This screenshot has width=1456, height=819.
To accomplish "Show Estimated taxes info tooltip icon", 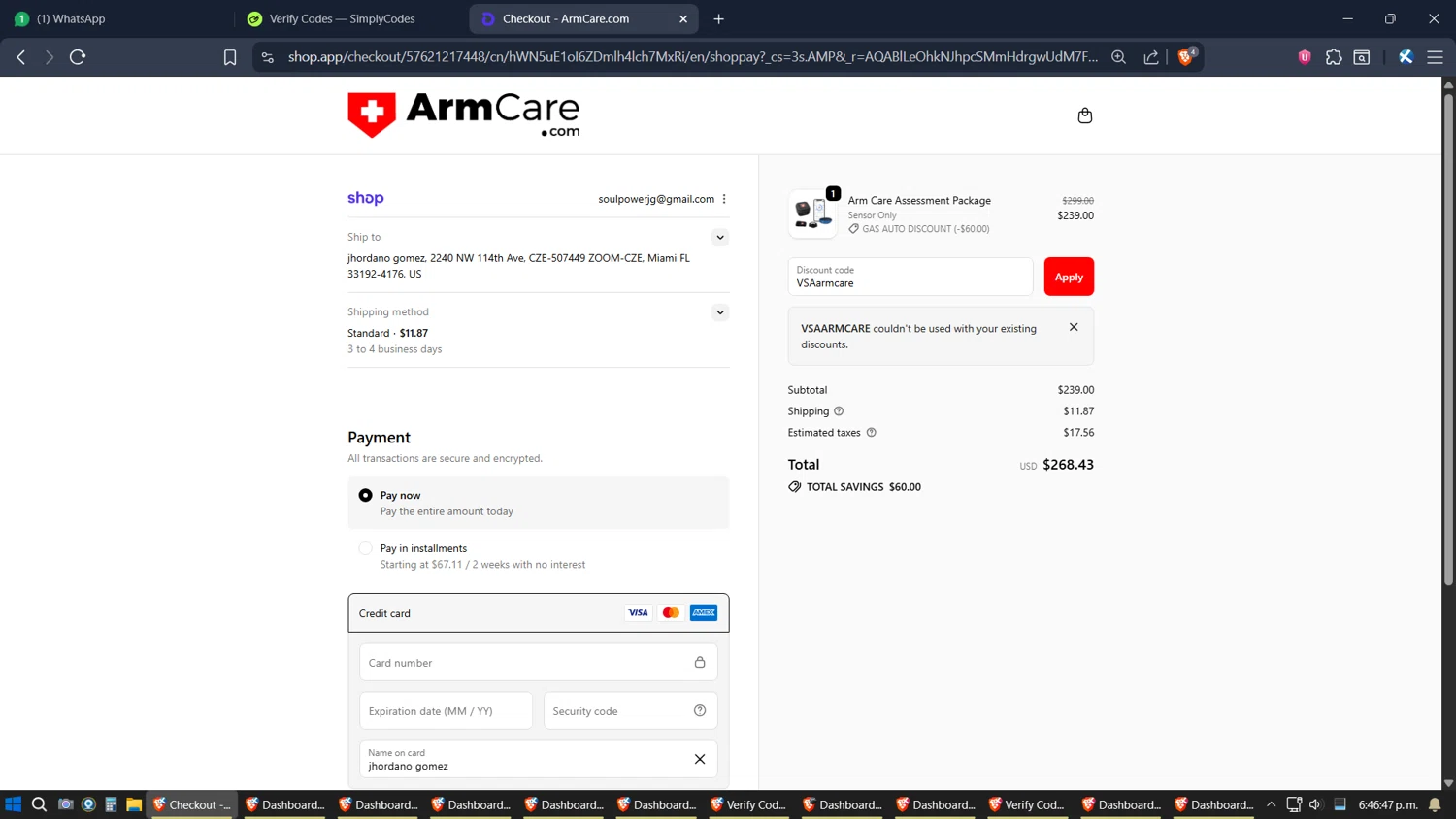I will tap(871, 433).
